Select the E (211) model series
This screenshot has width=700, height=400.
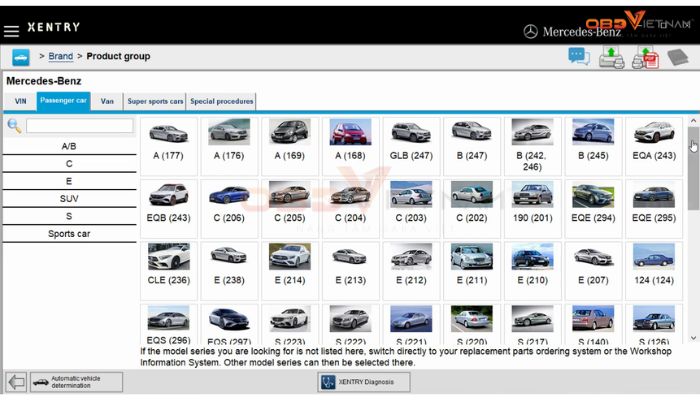coord(472,271)
